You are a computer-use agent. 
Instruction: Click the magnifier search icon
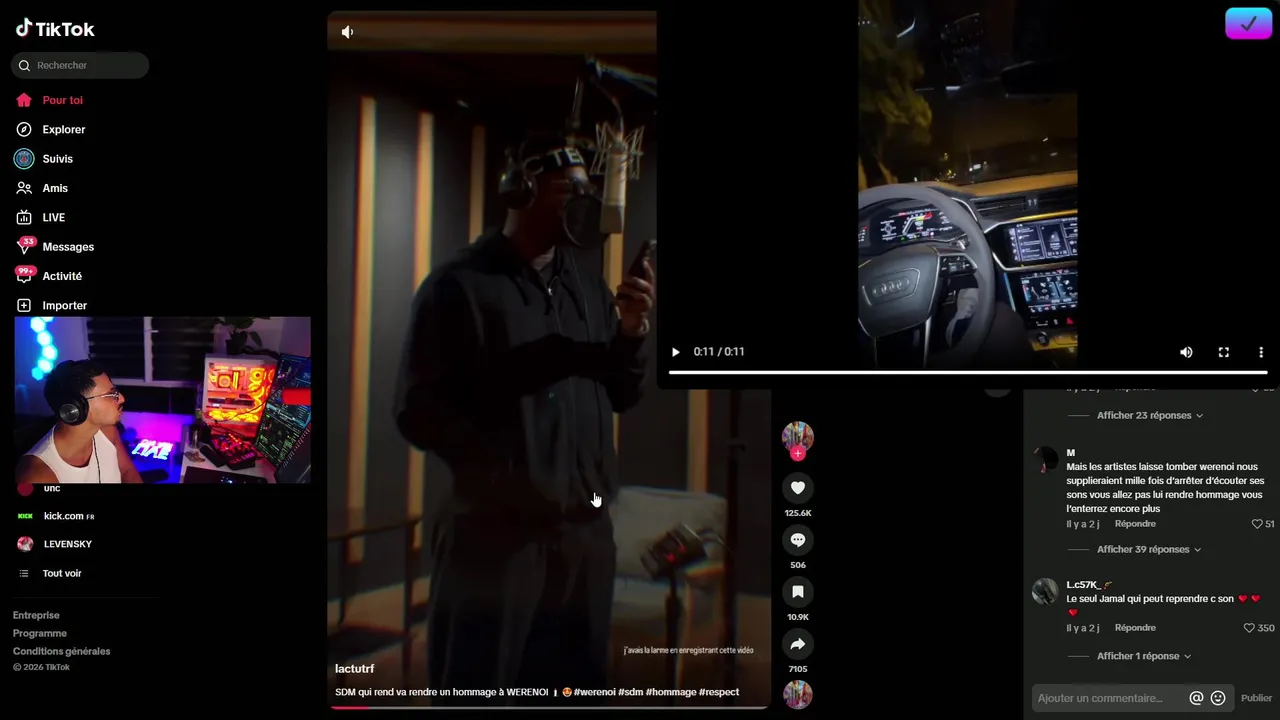(x=25, y=66)
